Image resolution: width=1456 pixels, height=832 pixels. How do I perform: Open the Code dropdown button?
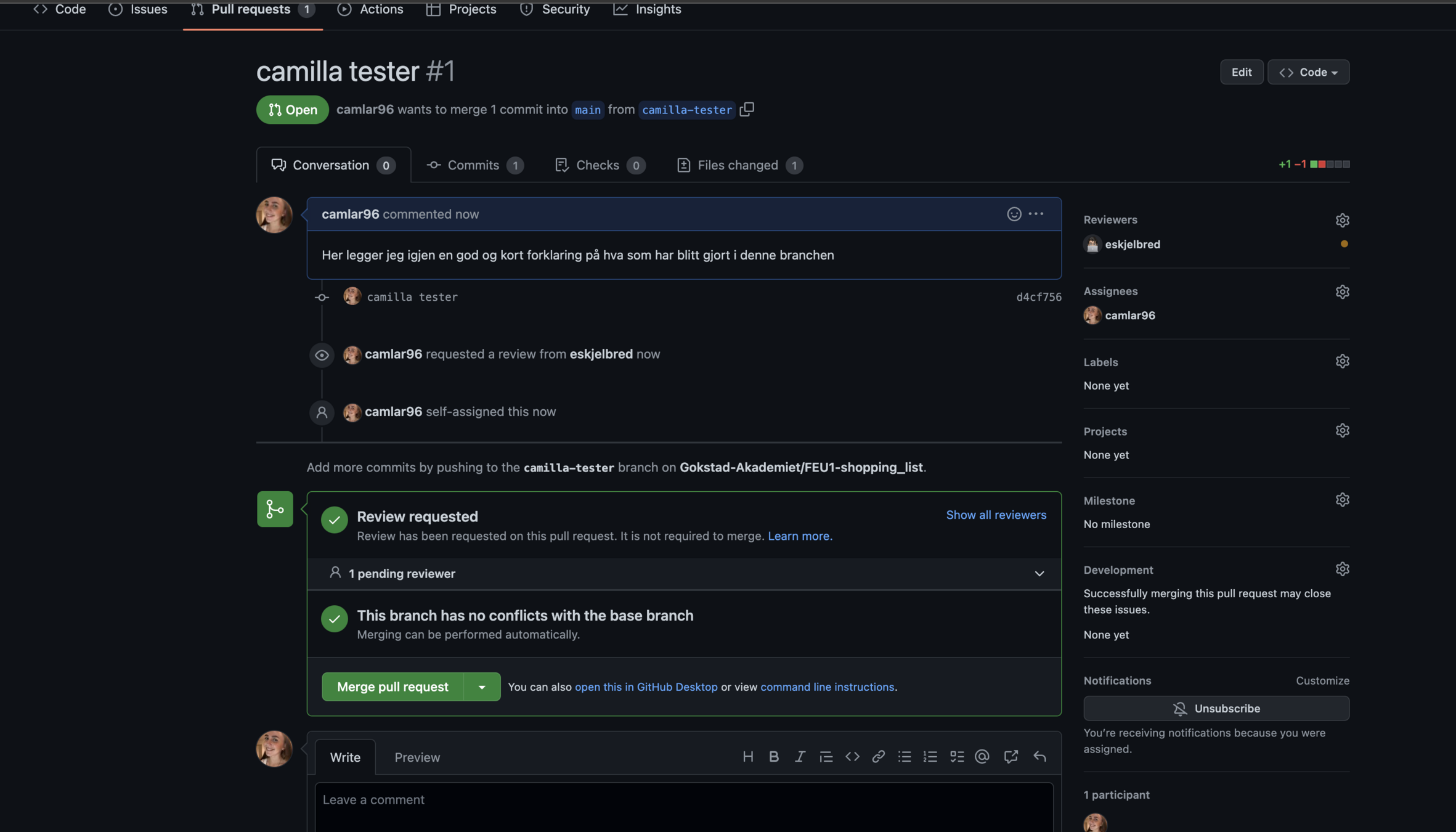point(1308,72)
